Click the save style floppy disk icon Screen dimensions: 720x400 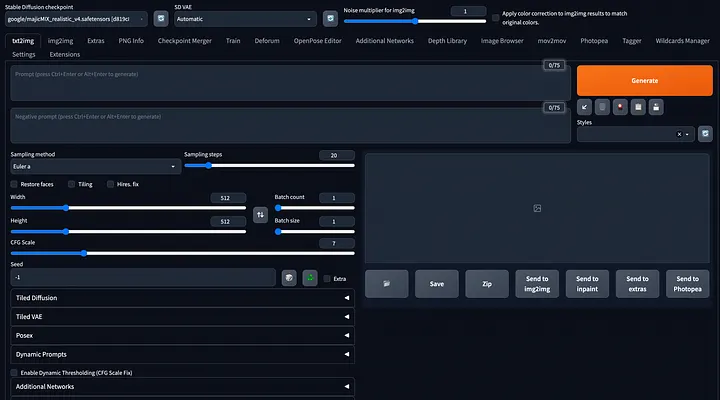coord(656,106)
